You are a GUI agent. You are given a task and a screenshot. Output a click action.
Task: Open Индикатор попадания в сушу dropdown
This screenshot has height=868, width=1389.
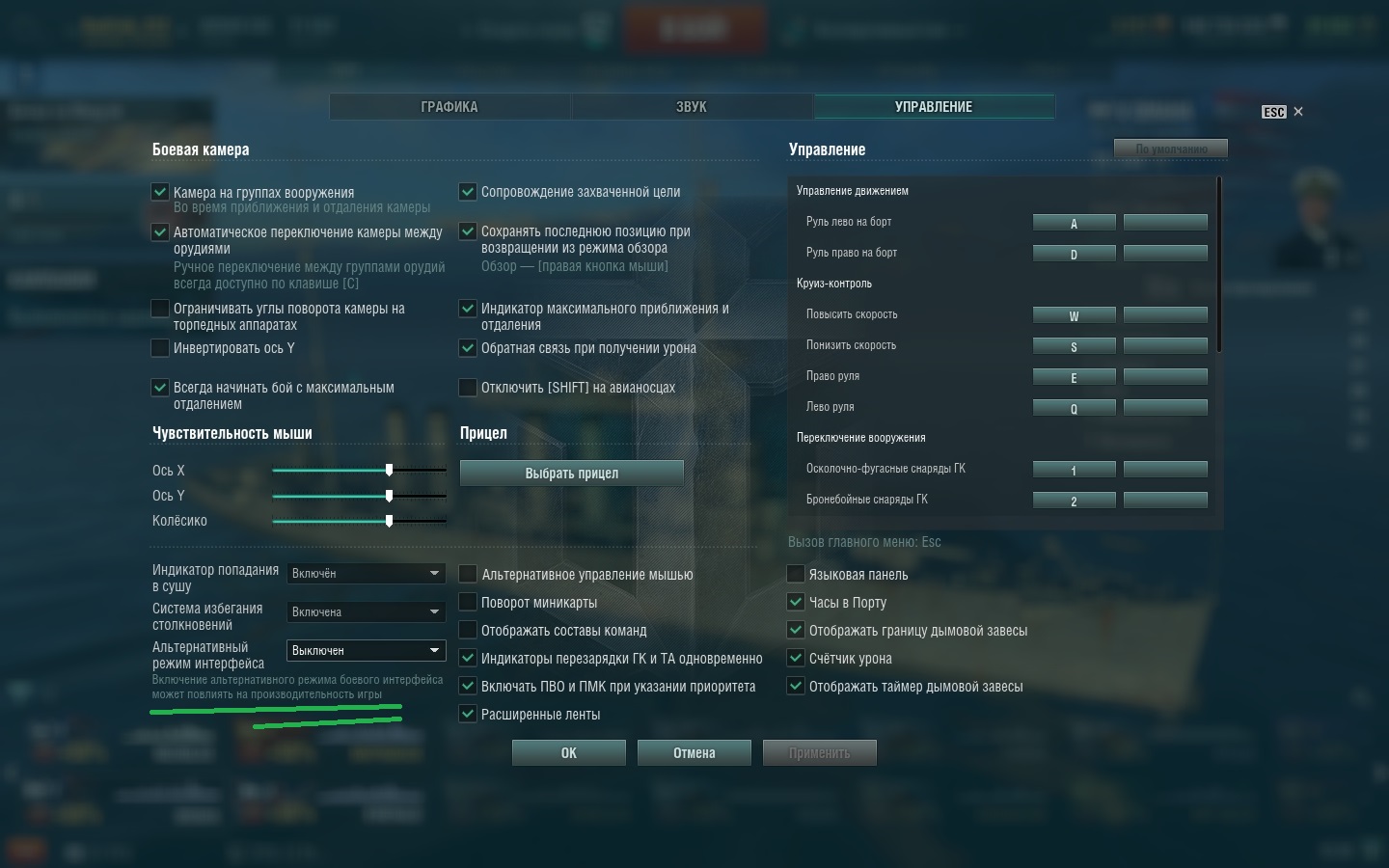[x=367, y=573]
